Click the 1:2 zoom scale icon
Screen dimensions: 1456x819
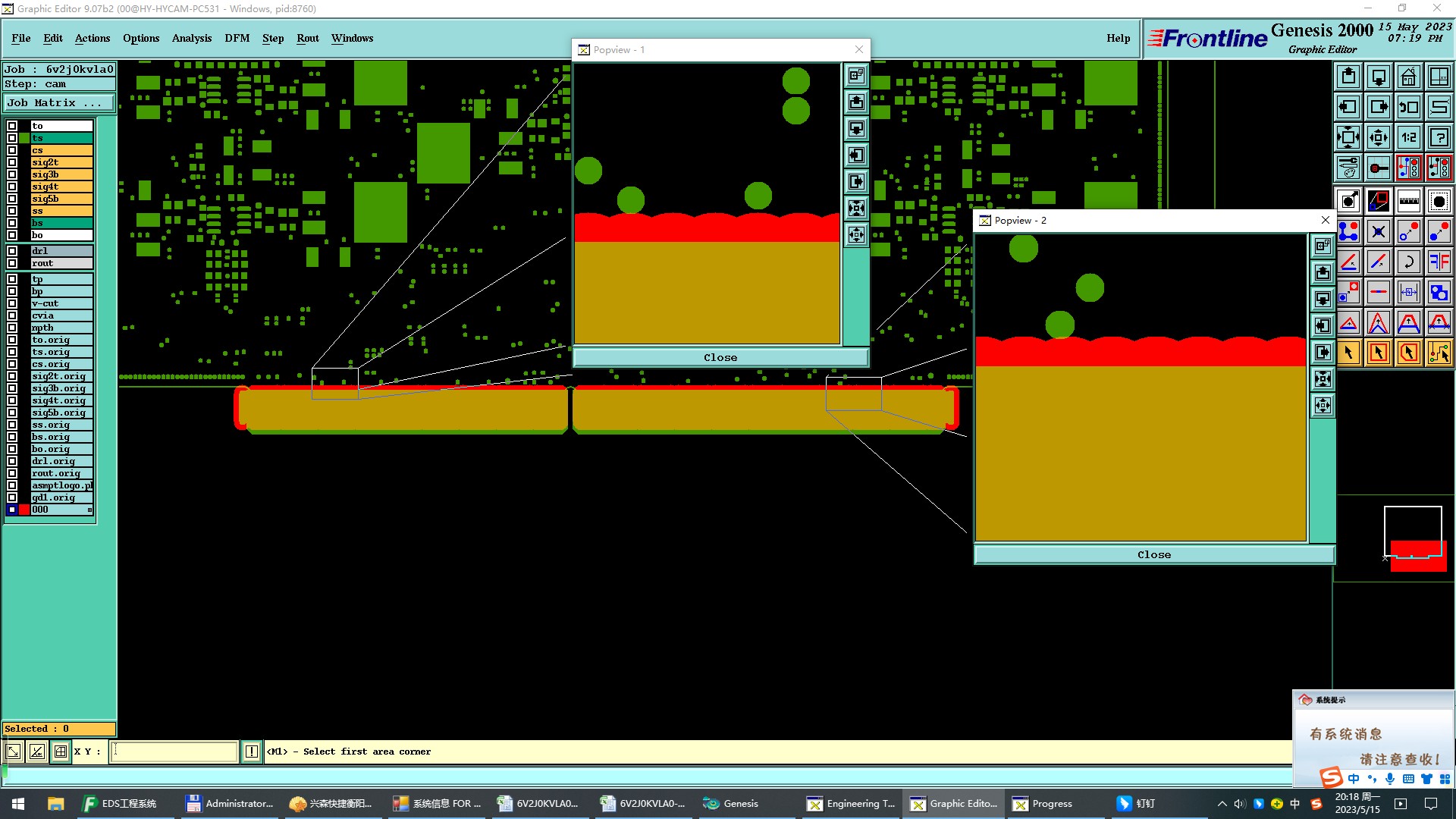1408,137
